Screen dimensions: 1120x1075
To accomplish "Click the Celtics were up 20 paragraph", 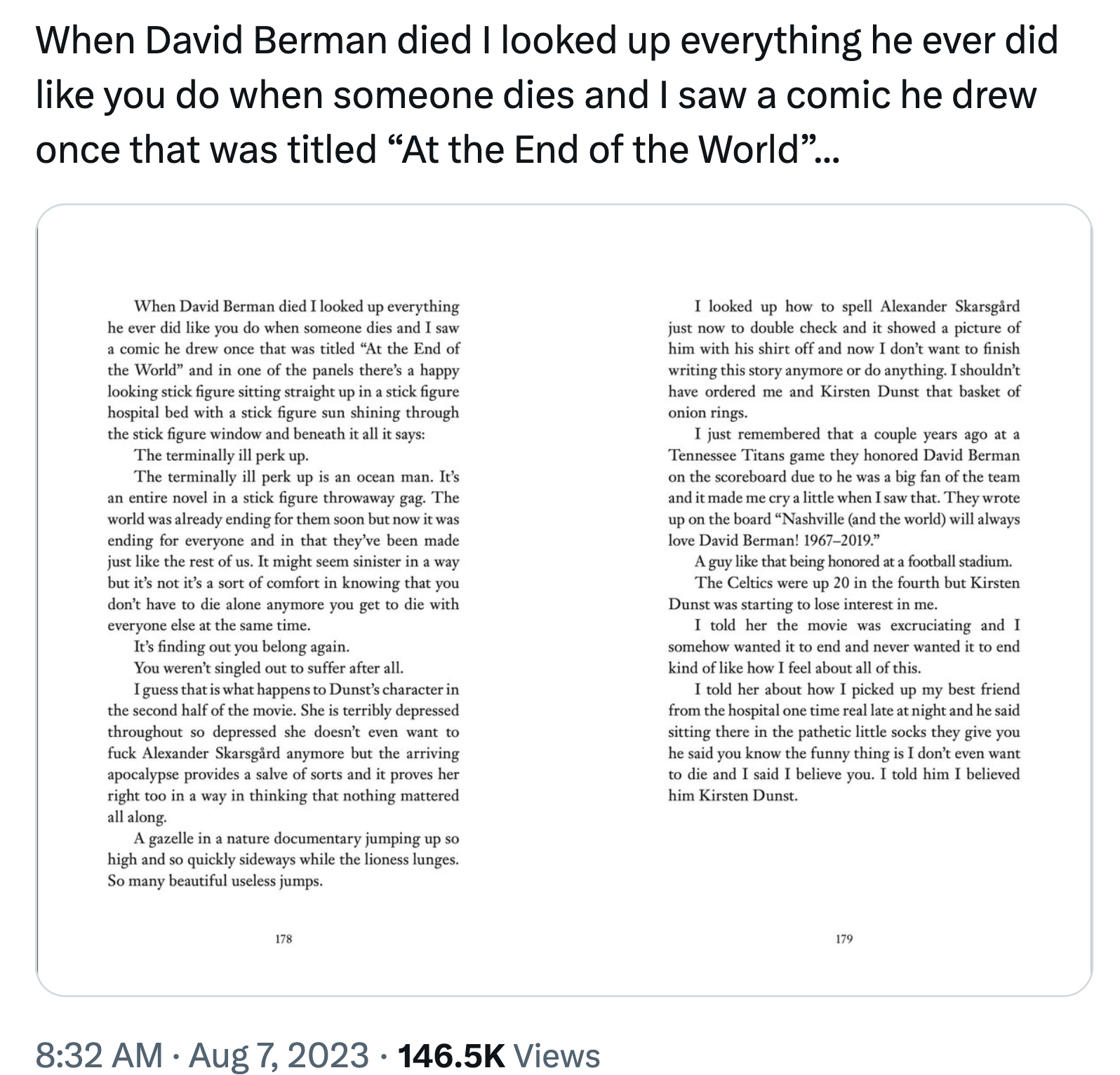I will 844,594.
